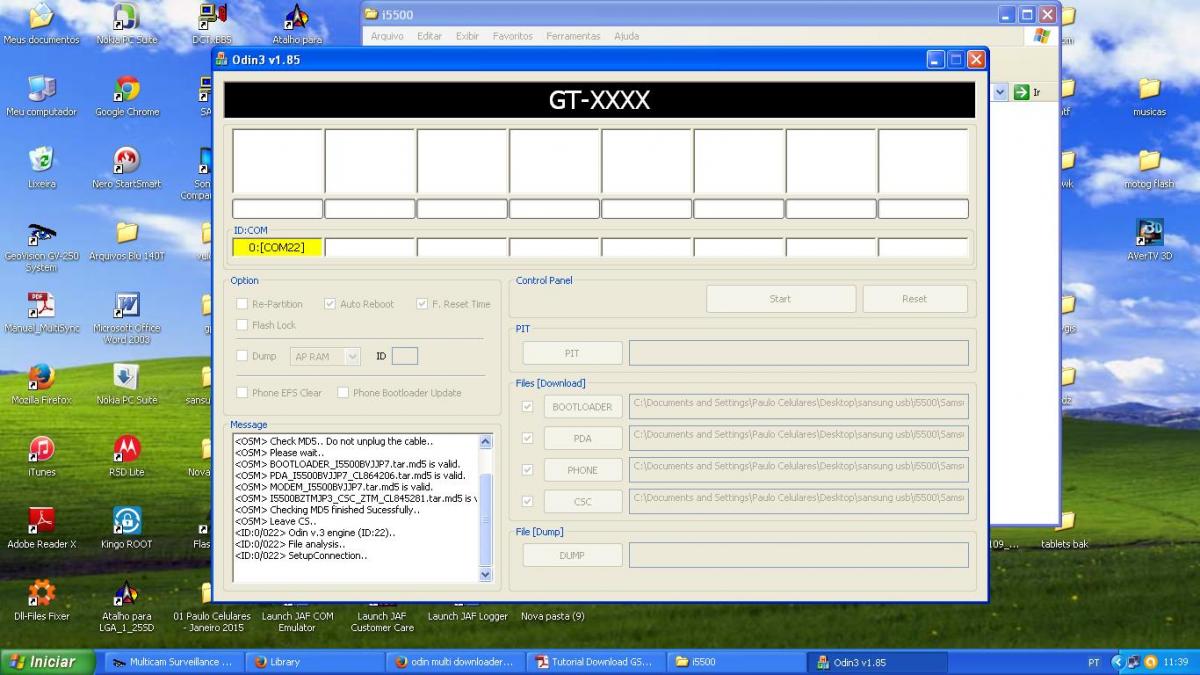Expand the address dropdown in the i5500 window

pos(1000,92)
